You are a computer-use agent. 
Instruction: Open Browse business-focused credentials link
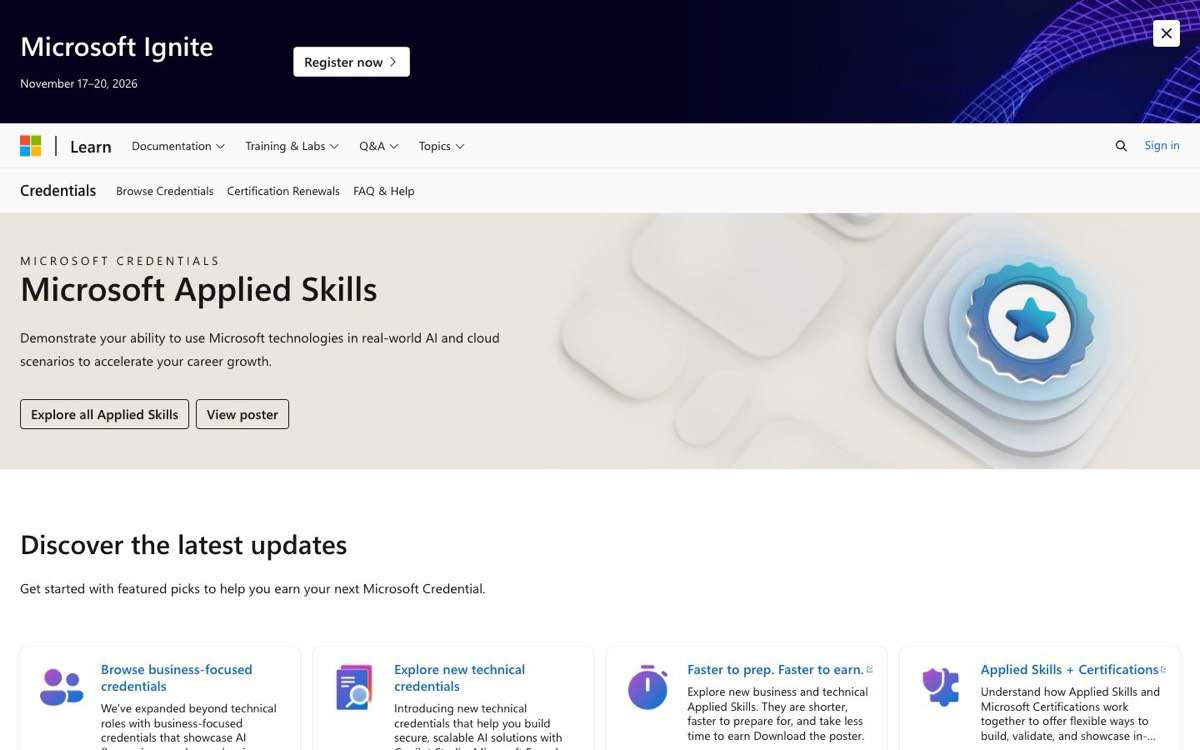[177, 678]
